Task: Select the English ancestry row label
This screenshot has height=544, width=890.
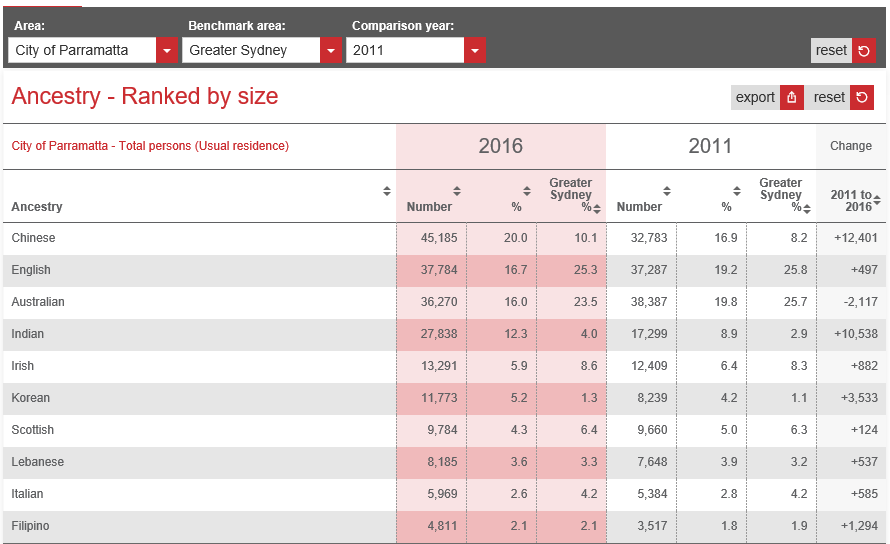Action: pos(31,270)
